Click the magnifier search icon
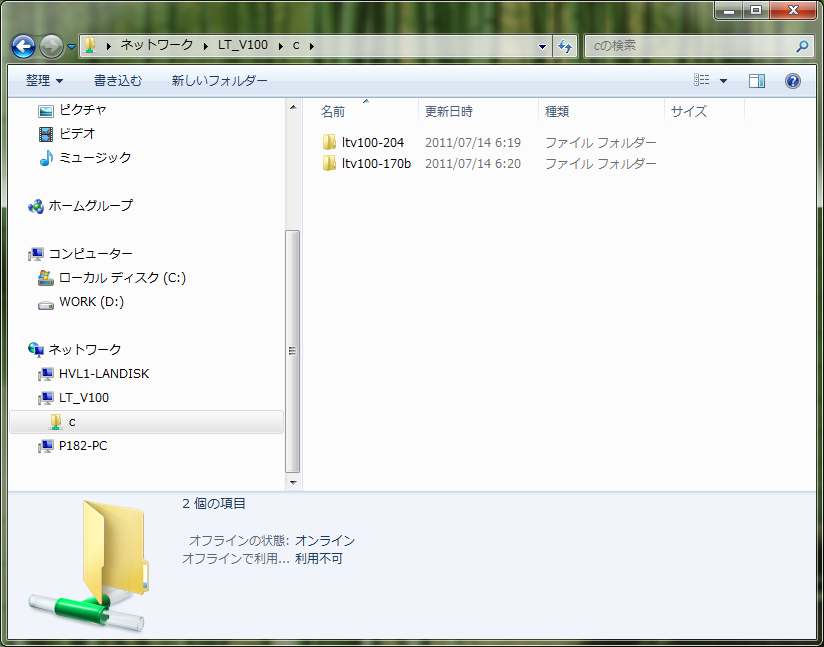824x647 pixels. (x=802, y=46)
